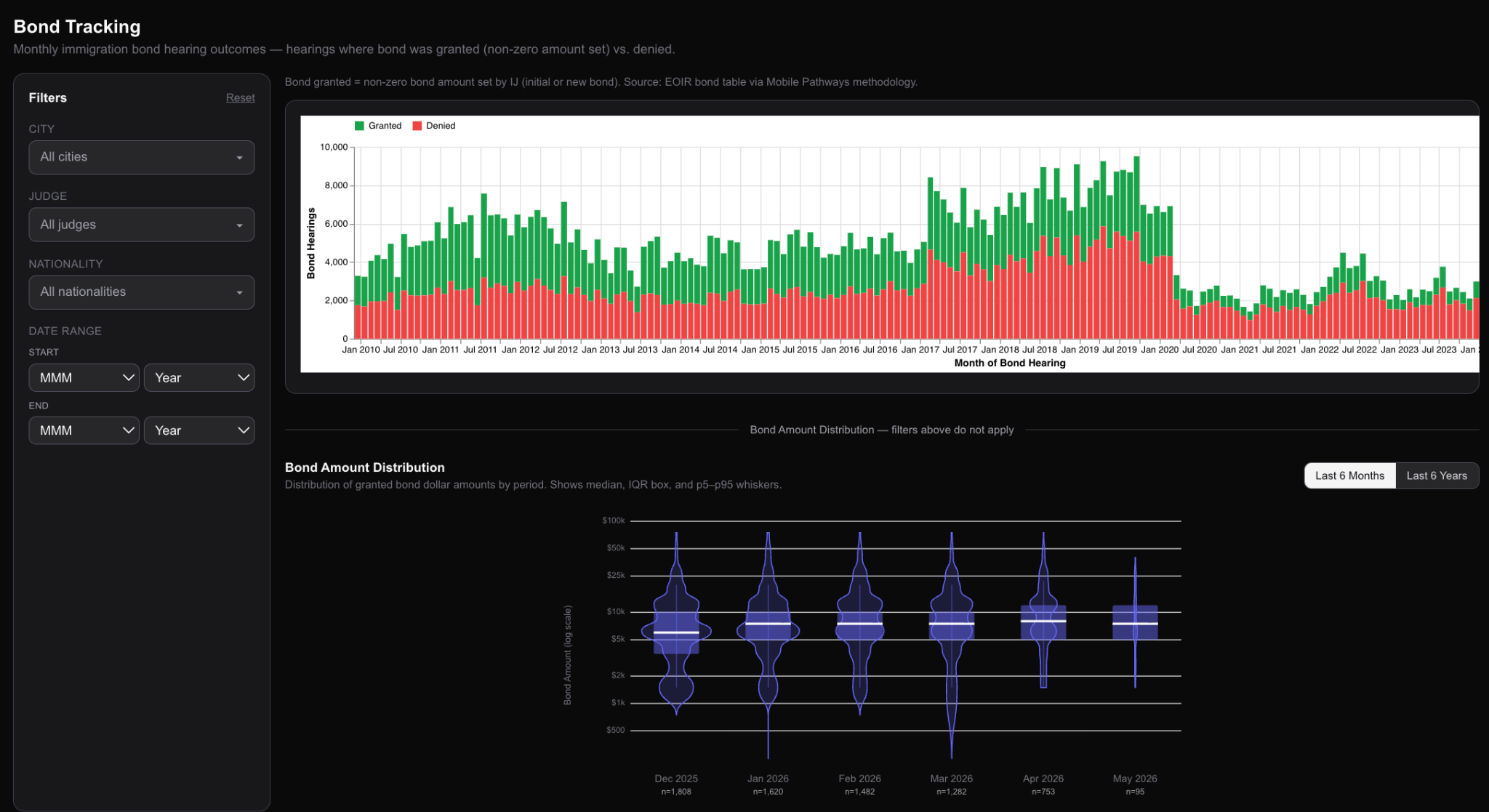Click the Dec 2025 violin plot
Viewport: 1489px width, 812px height.
676,624
